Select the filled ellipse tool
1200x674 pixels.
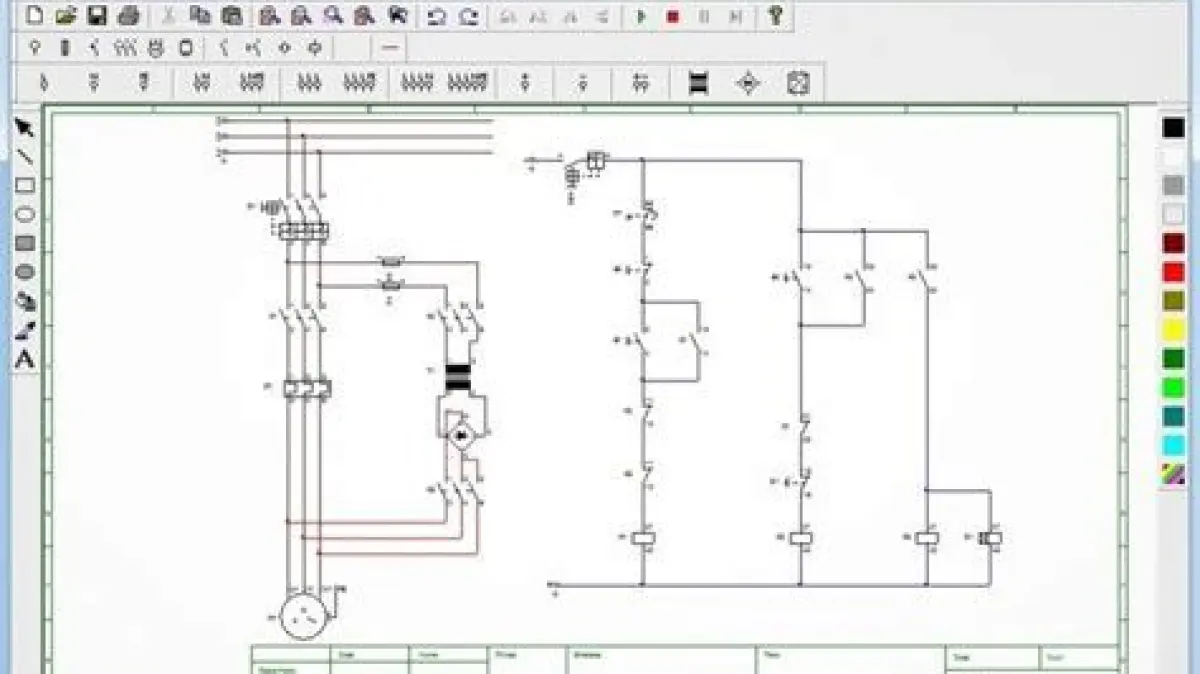tap(25, 272)
